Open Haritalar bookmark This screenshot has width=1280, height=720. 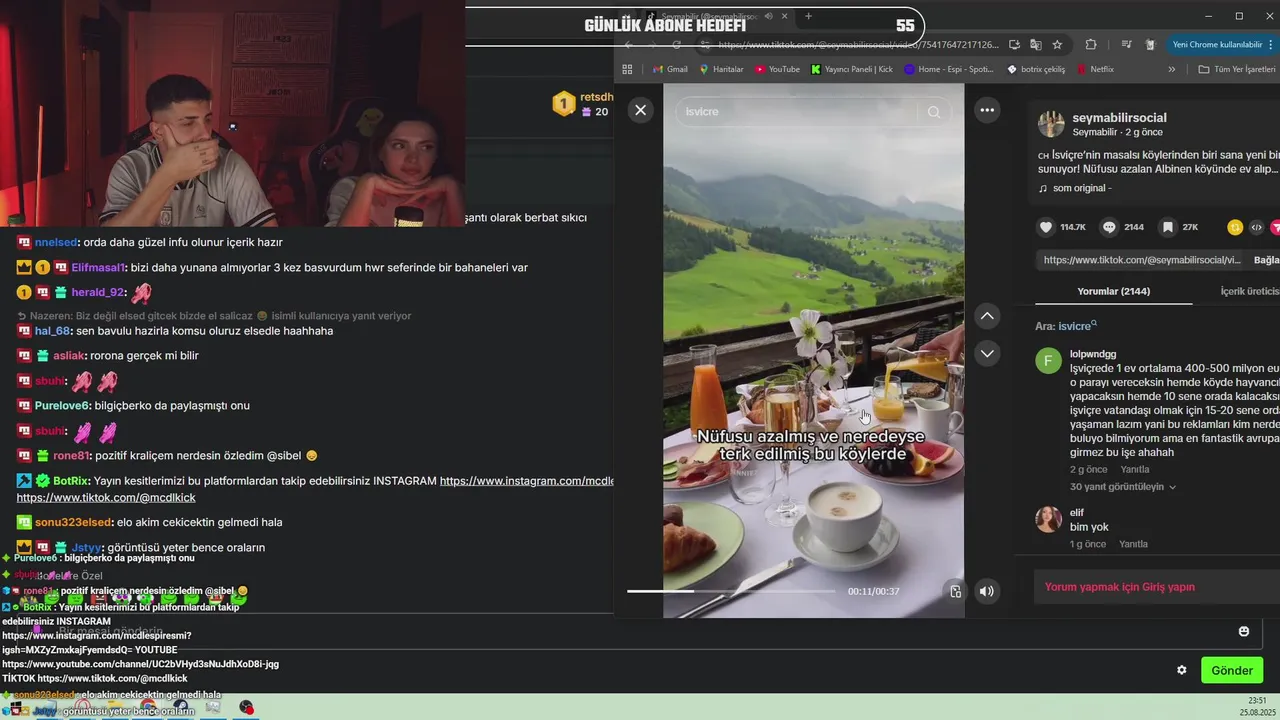[721, 69]
